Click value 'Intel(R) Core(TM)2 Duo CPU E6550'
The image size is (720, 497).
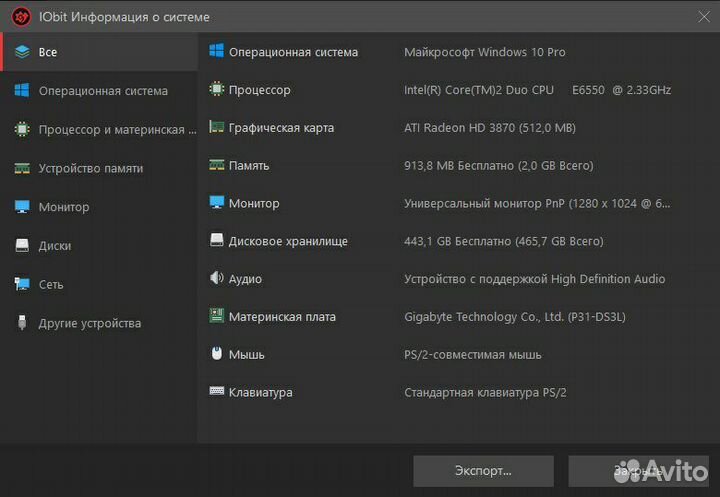click(504, 90)
